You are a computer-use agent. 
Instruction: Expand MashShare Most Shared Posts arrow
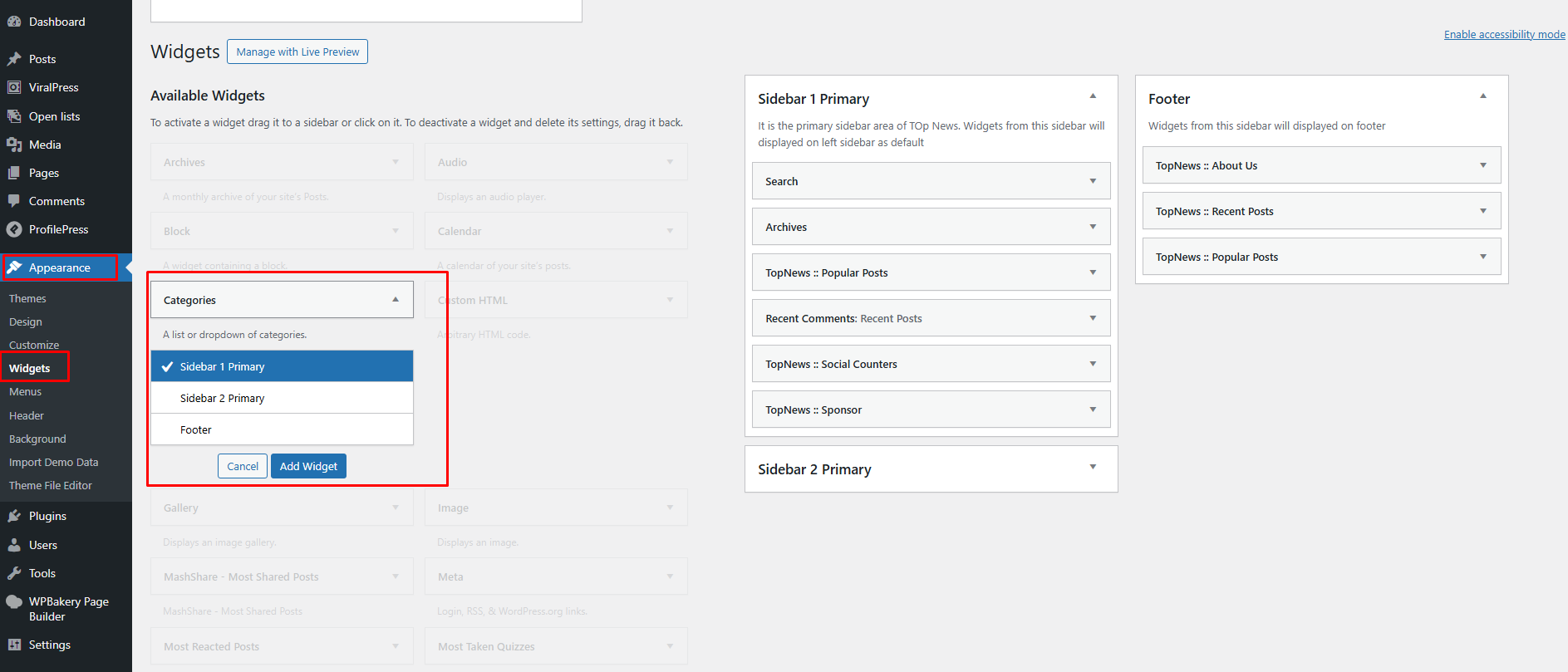coord(396,576)
